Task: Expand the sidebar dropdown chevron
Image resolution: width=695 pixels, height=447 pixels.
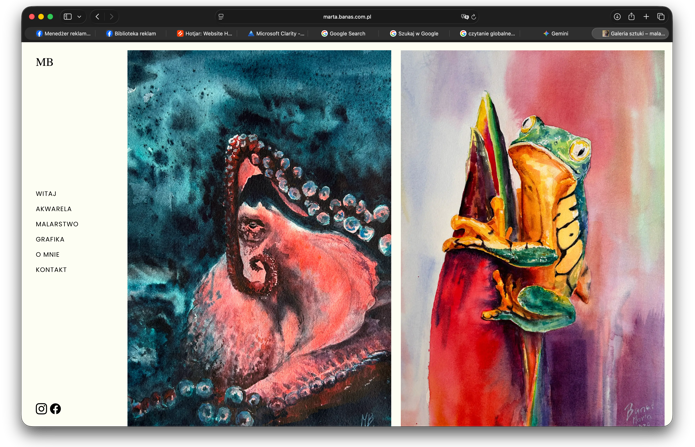Action: [80, 17]
